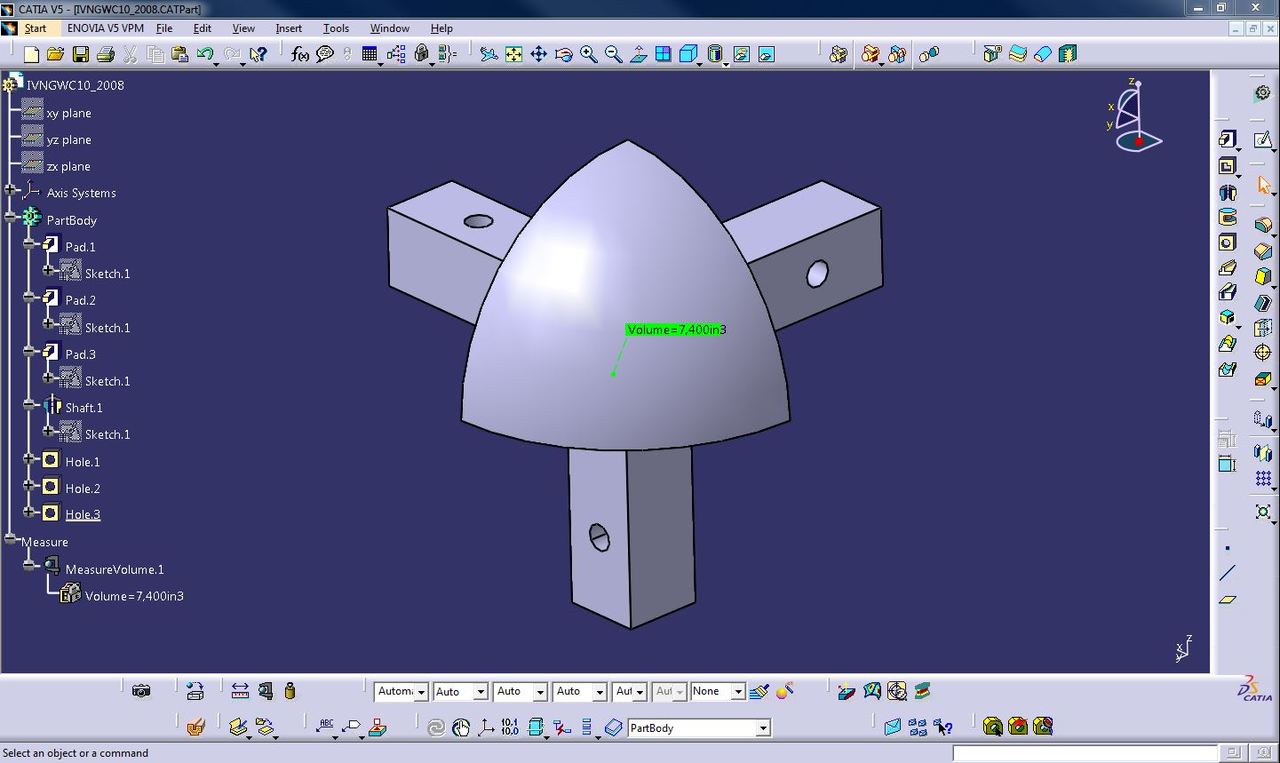Expand the Axis Systems node

click(x=11, y=190)
